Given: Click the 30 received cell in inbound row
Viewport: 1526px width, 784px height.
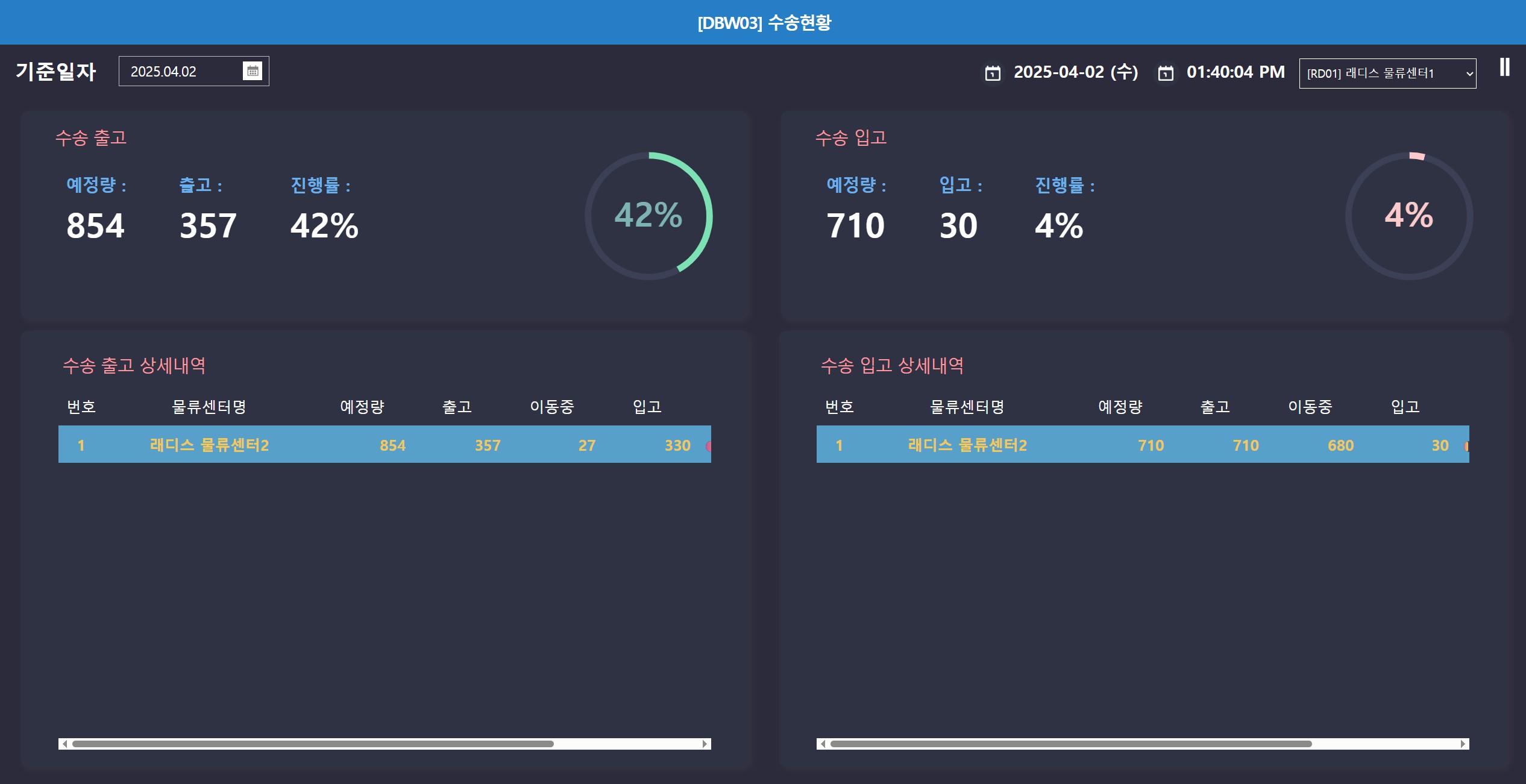Looking at the screenshot, I should coord(1440,445).
